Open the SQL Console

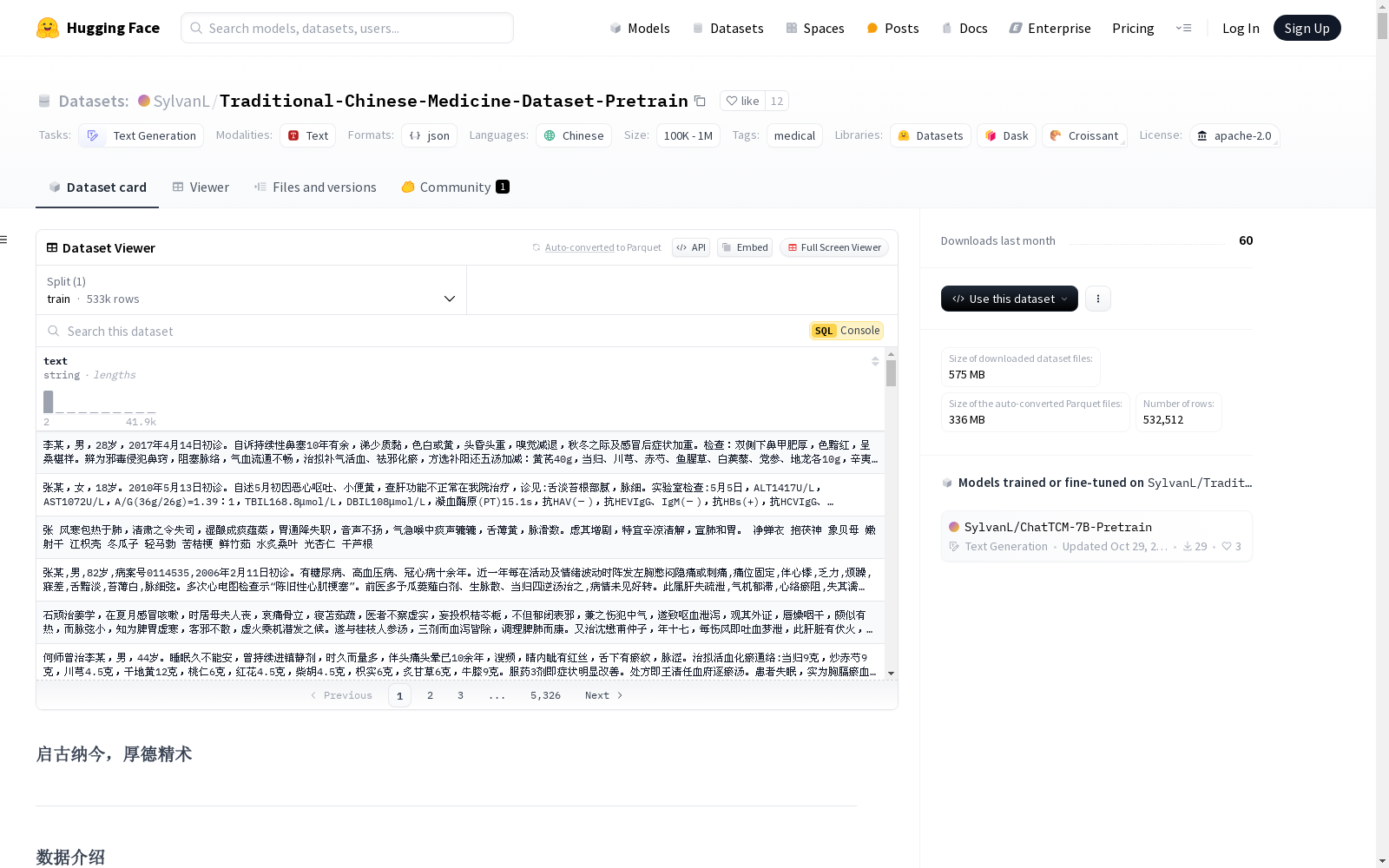pos(846,331)
